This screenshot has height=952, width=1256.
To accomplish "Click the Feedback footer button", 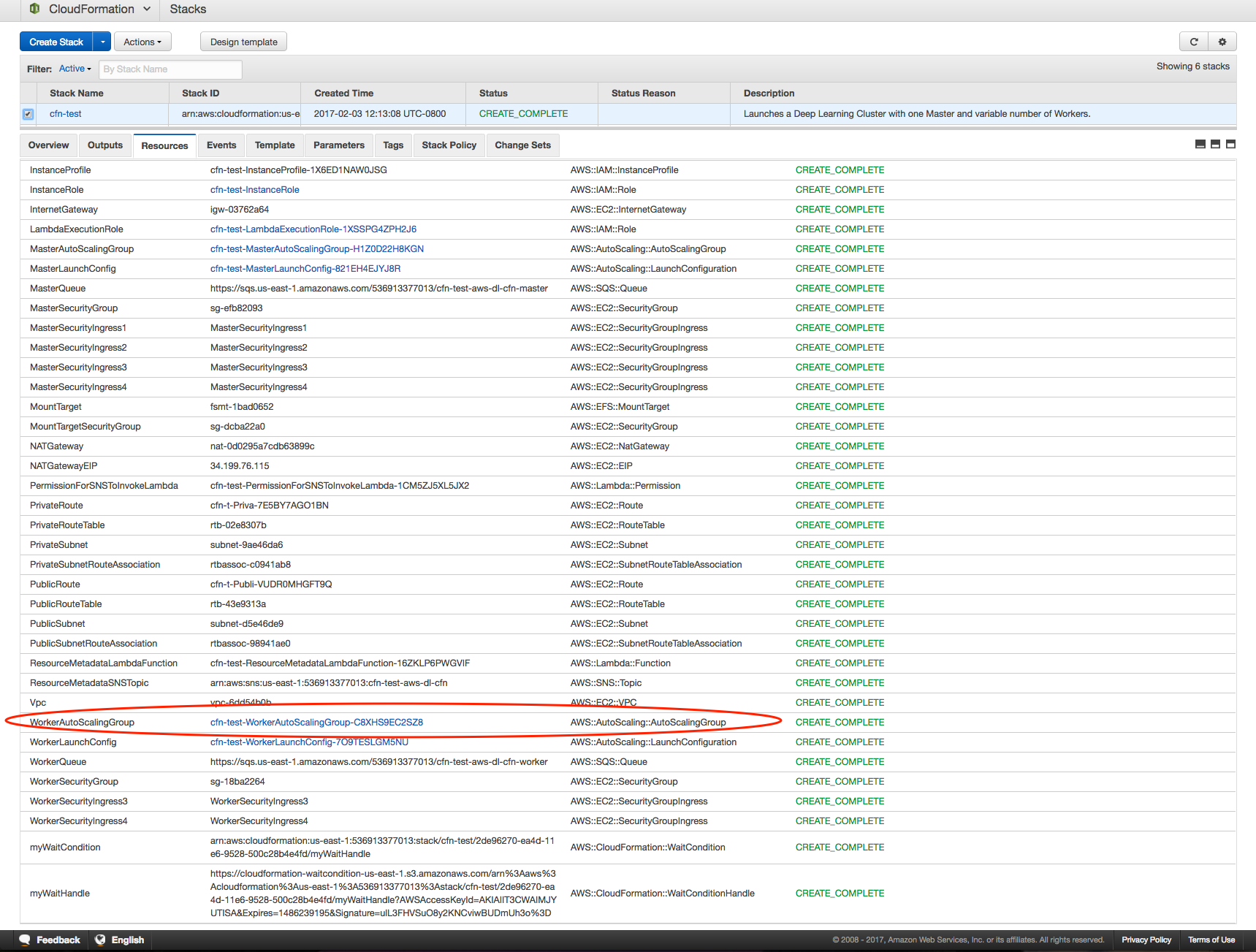I will [x=50, y=940].
